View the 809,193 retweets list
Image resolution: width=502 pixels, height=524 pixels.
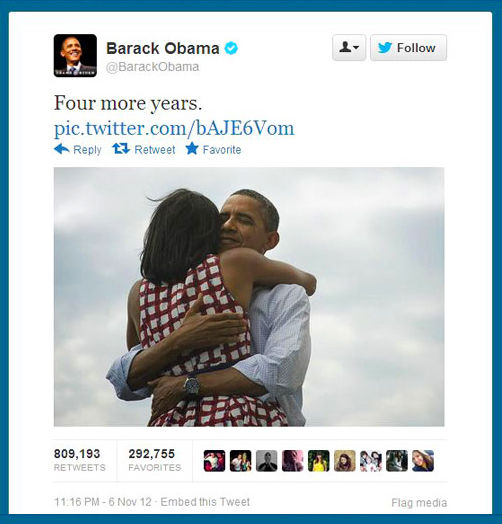pos(80,460)
